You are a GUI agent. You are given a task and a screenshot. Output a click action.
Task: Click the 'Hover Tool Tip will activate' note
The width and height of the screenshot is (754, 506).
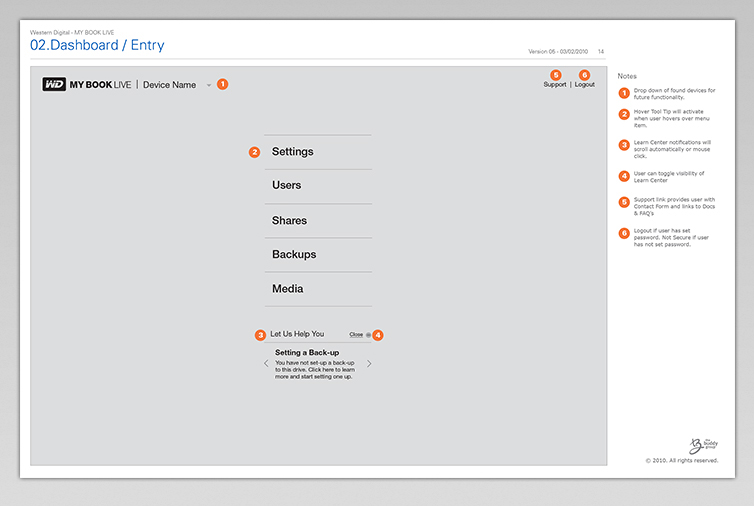671,118
